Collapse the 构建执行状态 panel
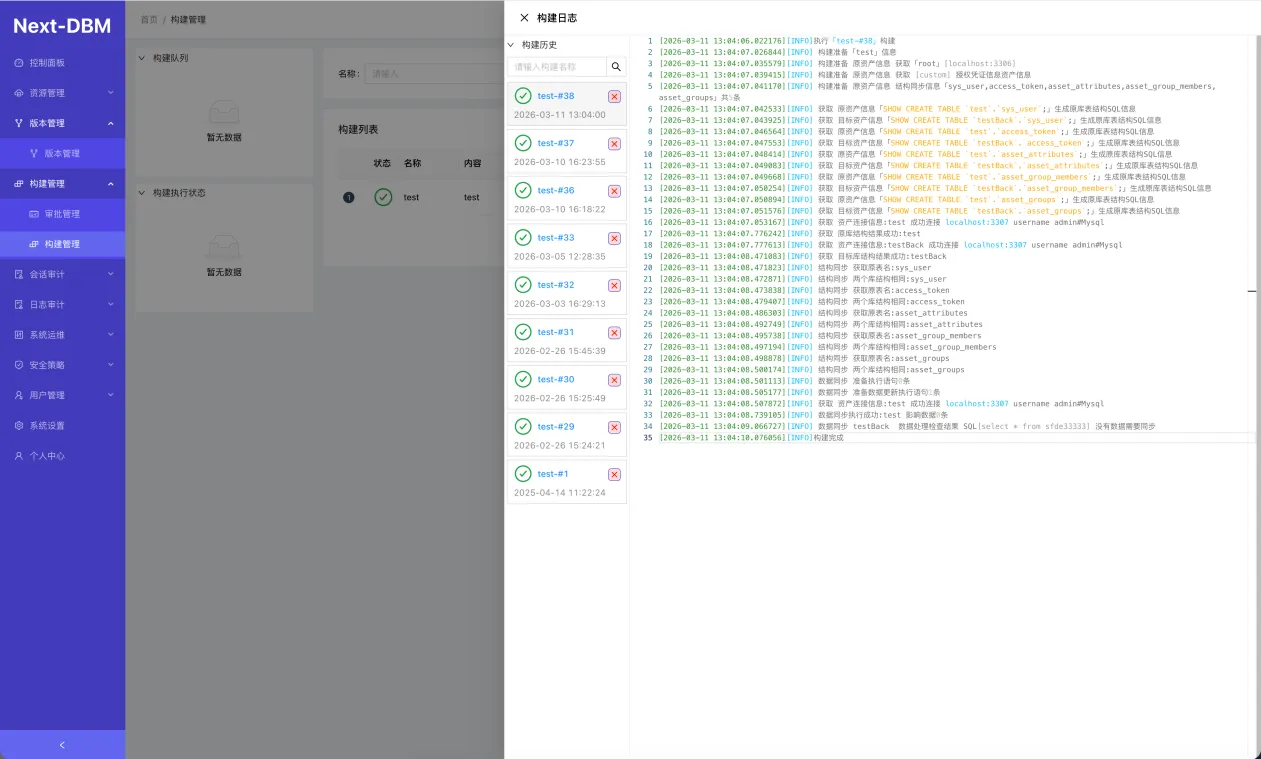Image resolution: width=1261 pixels, height=759 pixels. 142,193
